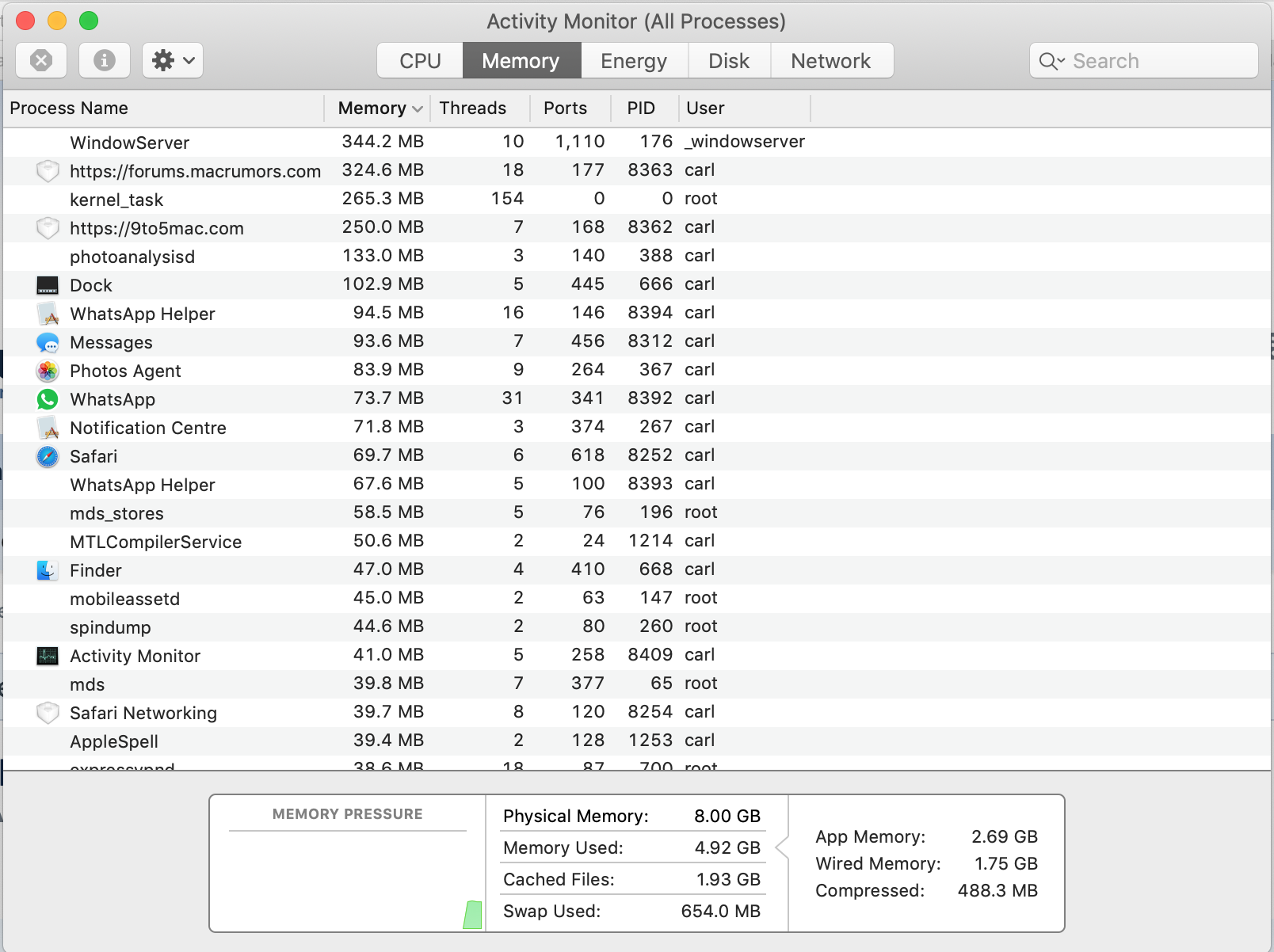
Task: Select the Memory tab
Action: pyautogui.click(x=521, y=61)
